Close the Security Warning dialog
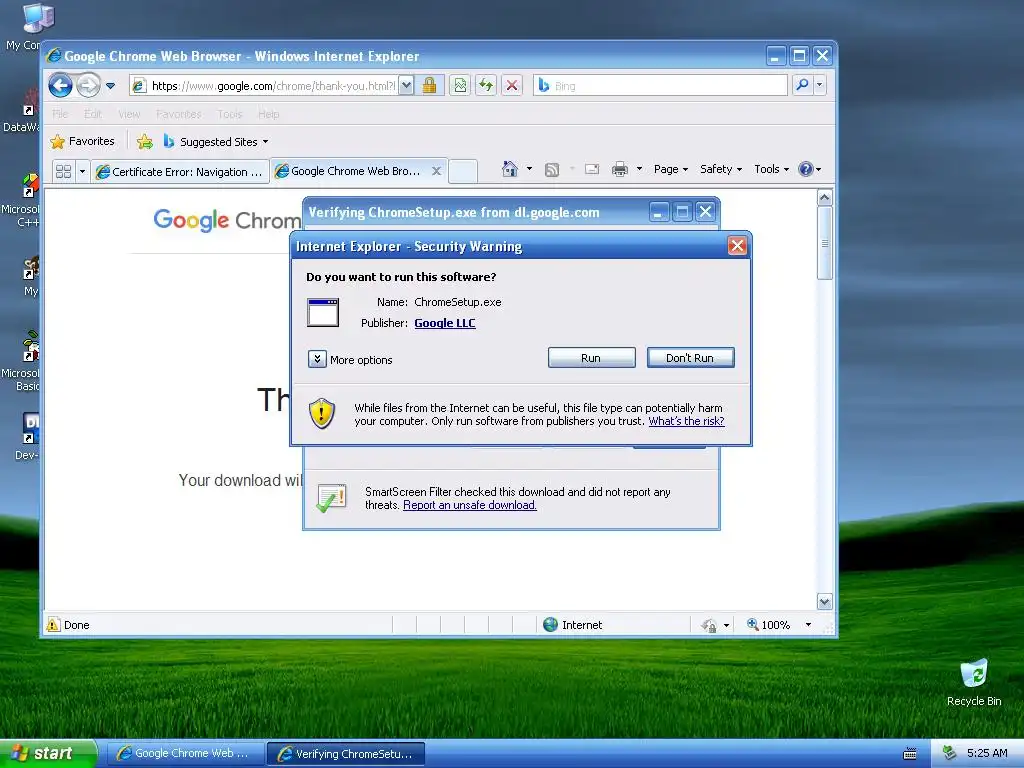1024x768 pixels. tap(737, 246)
